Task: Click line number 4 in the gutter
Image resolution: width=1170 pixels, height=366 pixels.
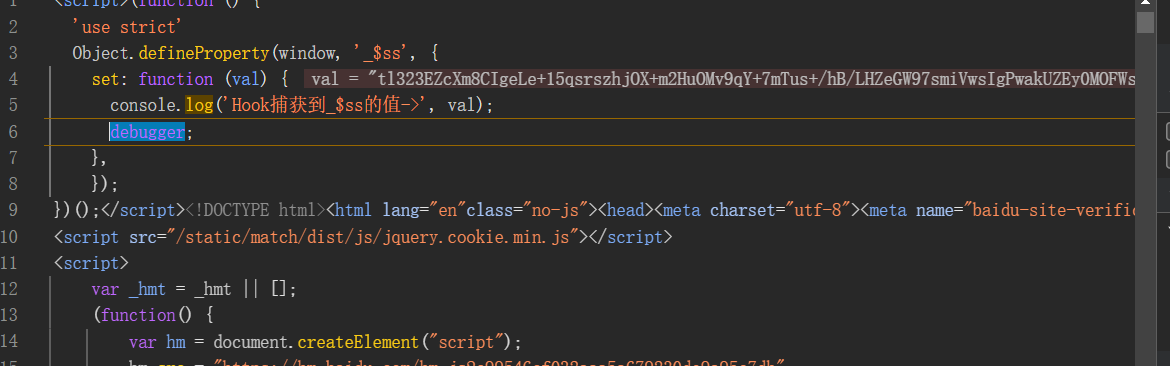Action: pyautogui.click(x=13, y=79)
